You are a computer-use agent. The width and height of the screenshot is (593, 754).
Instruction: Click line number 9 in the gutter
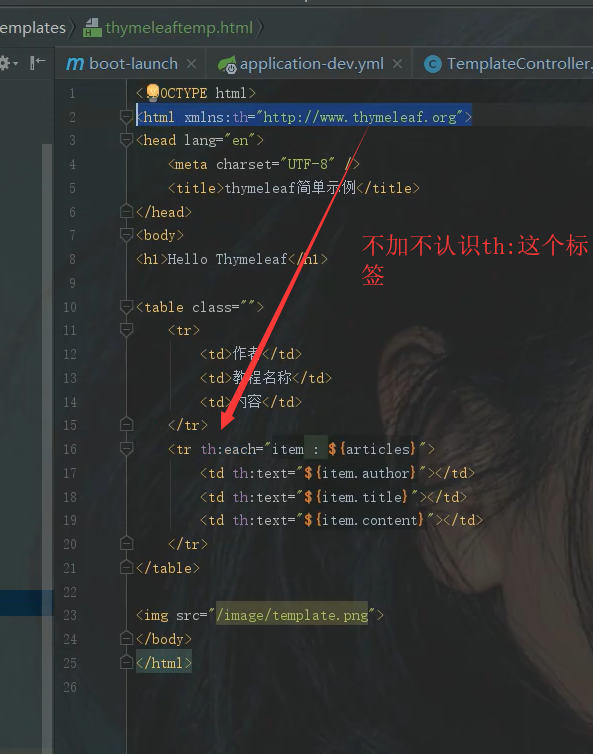pyautogui.click(x=72, y=283)
